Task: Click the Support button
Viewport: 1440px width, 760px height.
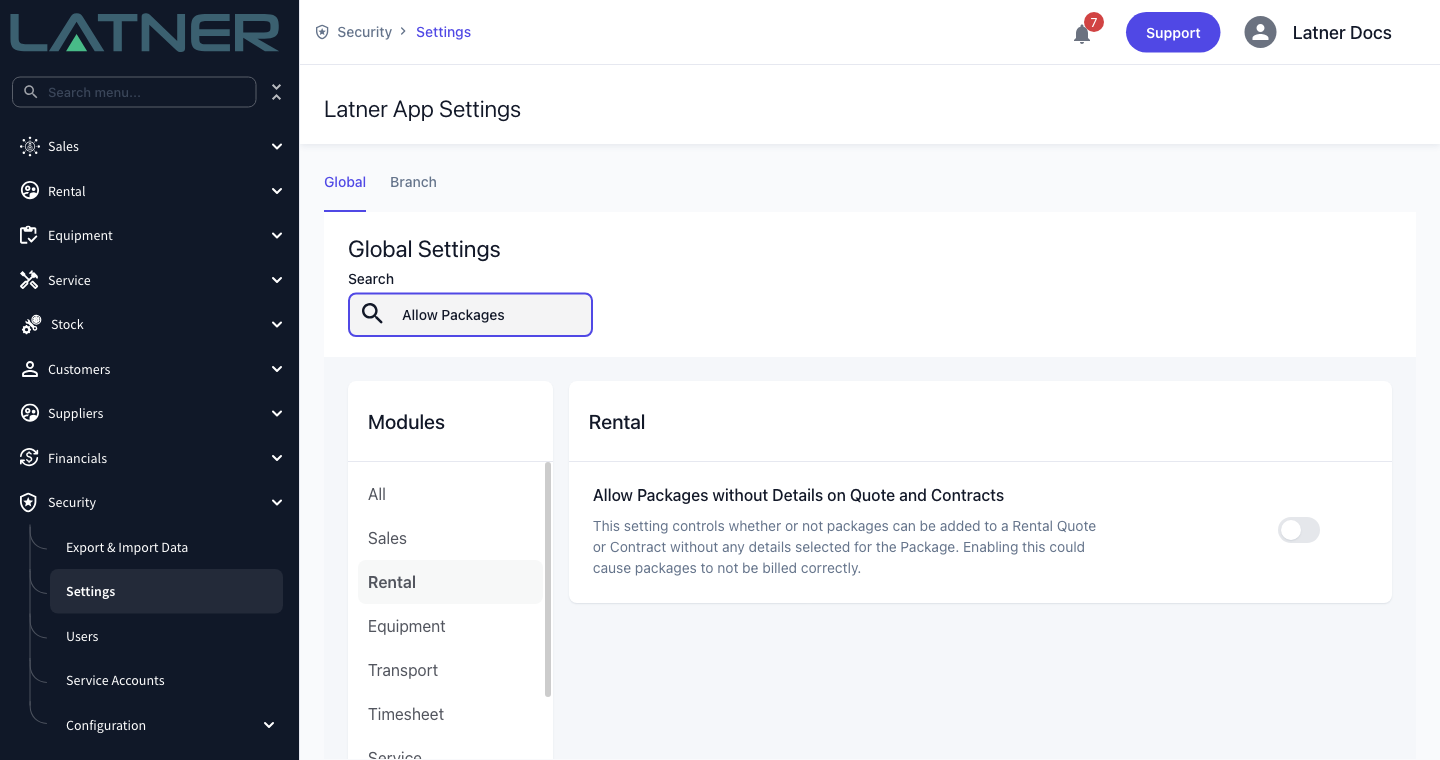Action: coord(1173,32)
